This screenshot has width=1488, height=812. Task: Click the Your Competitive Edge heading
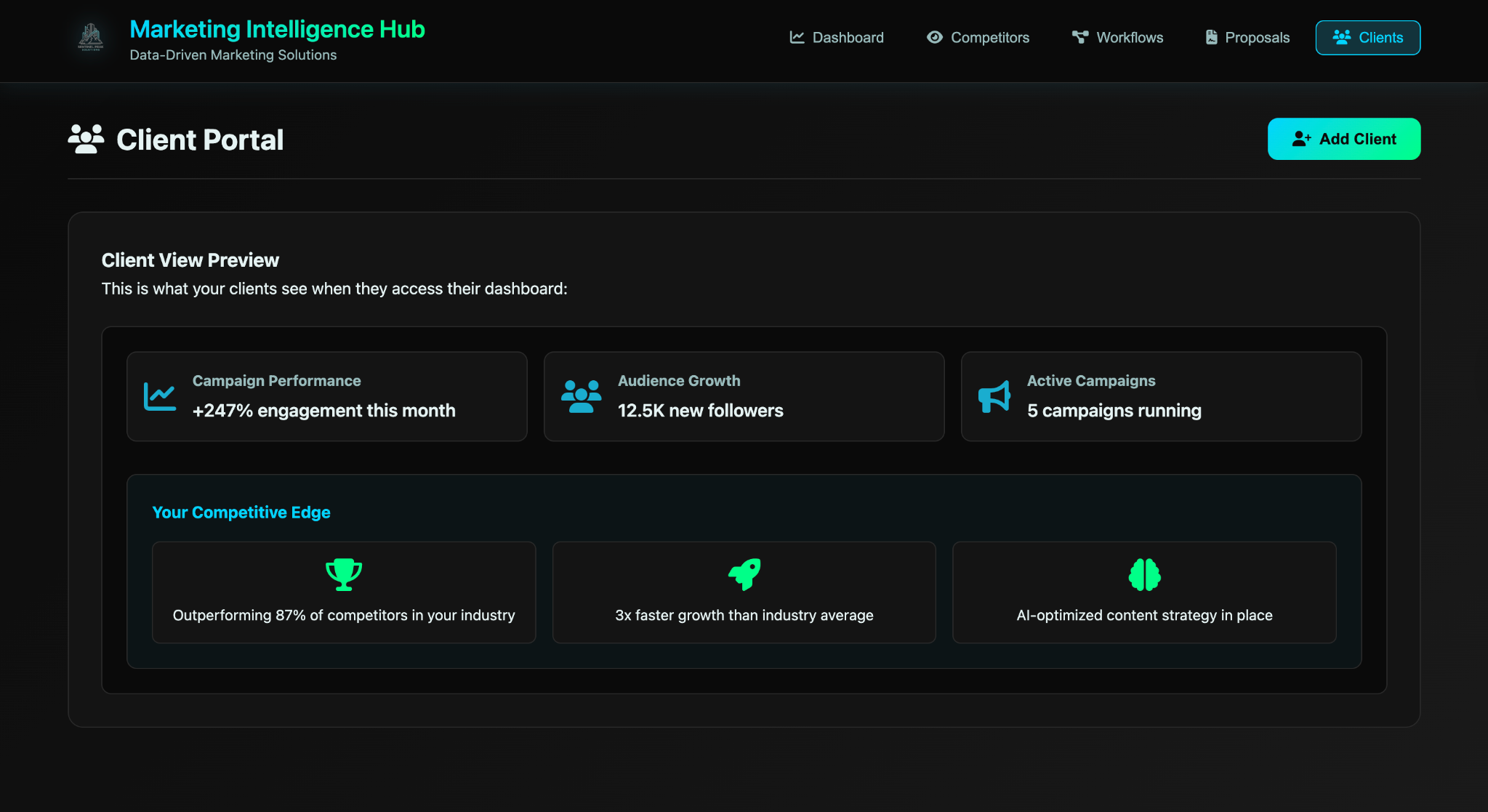(x=241, y=512)
